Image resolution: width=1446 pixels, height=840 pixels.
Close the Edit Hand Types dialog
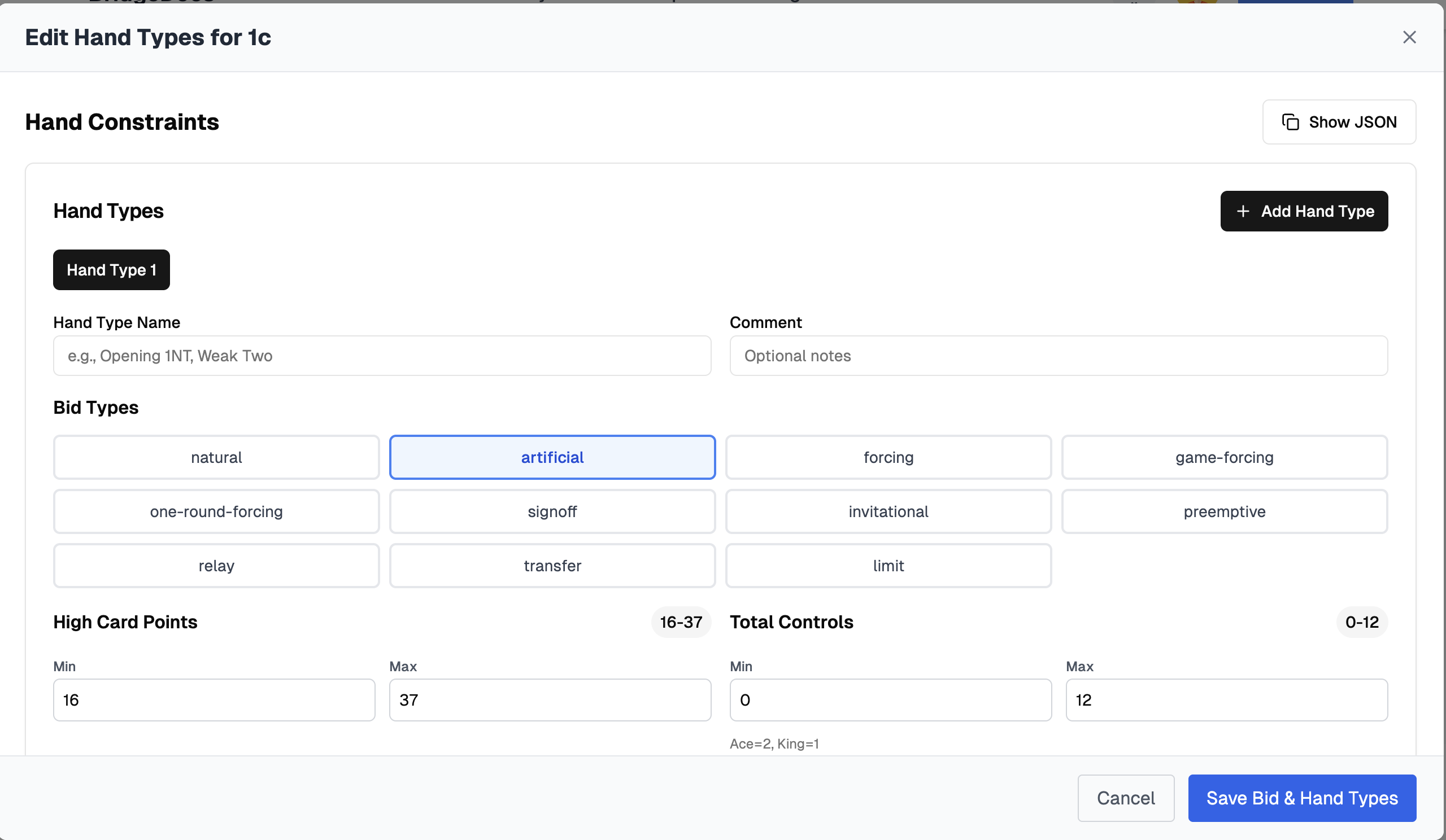(x=1409, y=37)
